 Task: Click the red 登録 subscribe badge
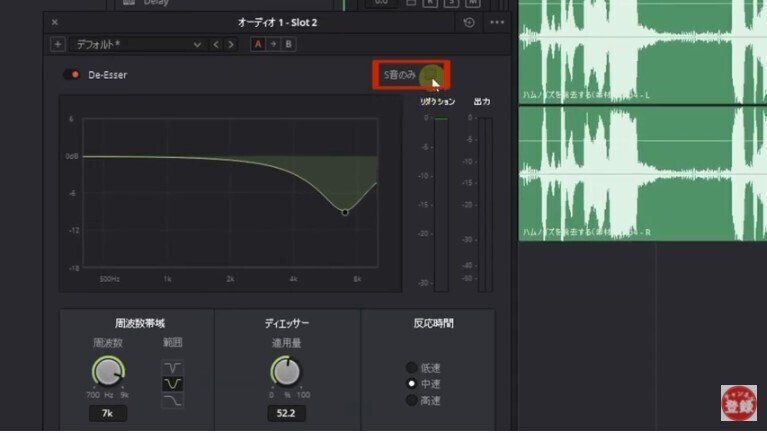[x=739, y=403]
